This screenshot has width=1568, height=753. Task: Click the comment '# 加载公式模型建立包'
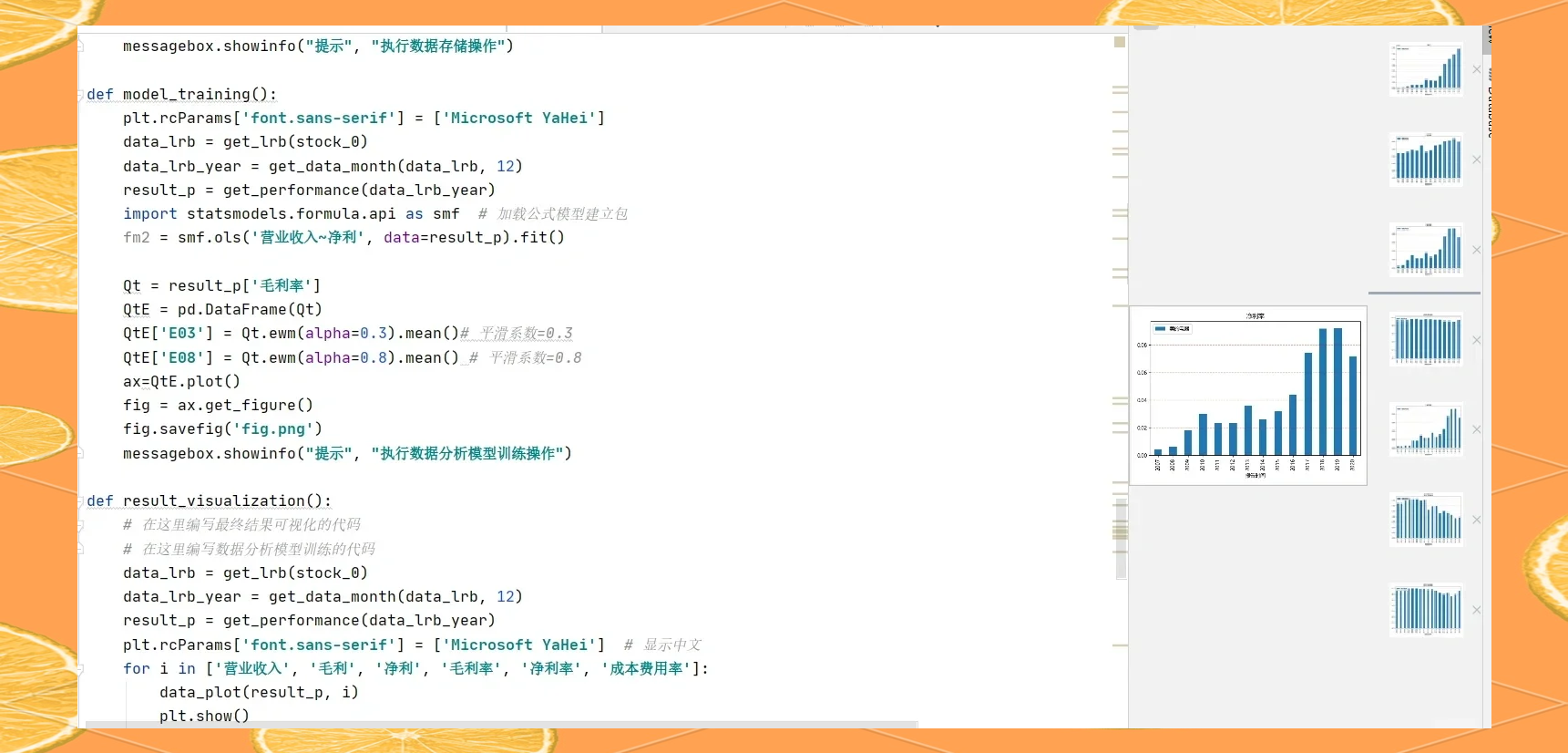[553, 213]
